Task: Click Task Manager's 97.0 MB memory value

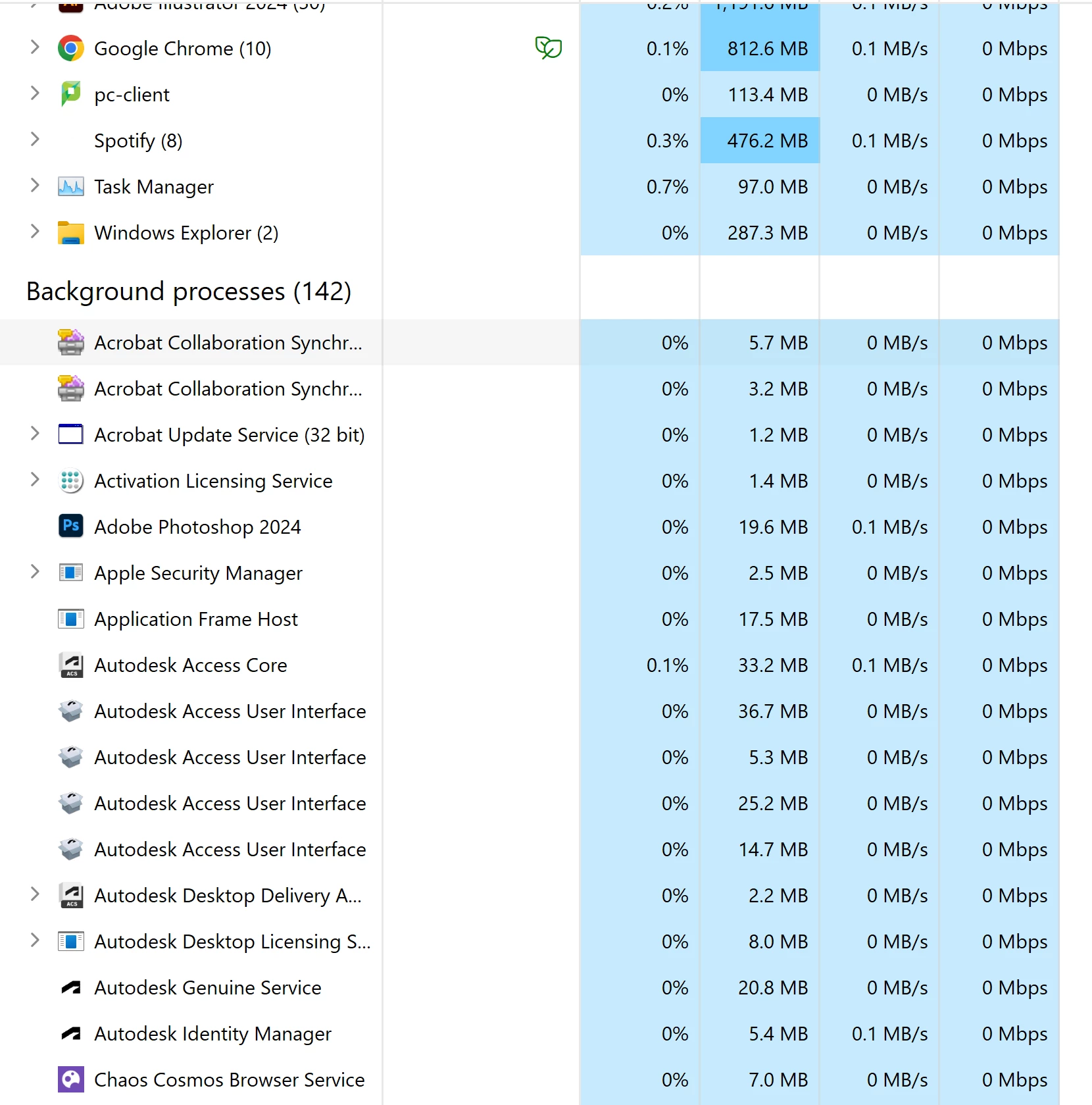Action: pos(773,187)
